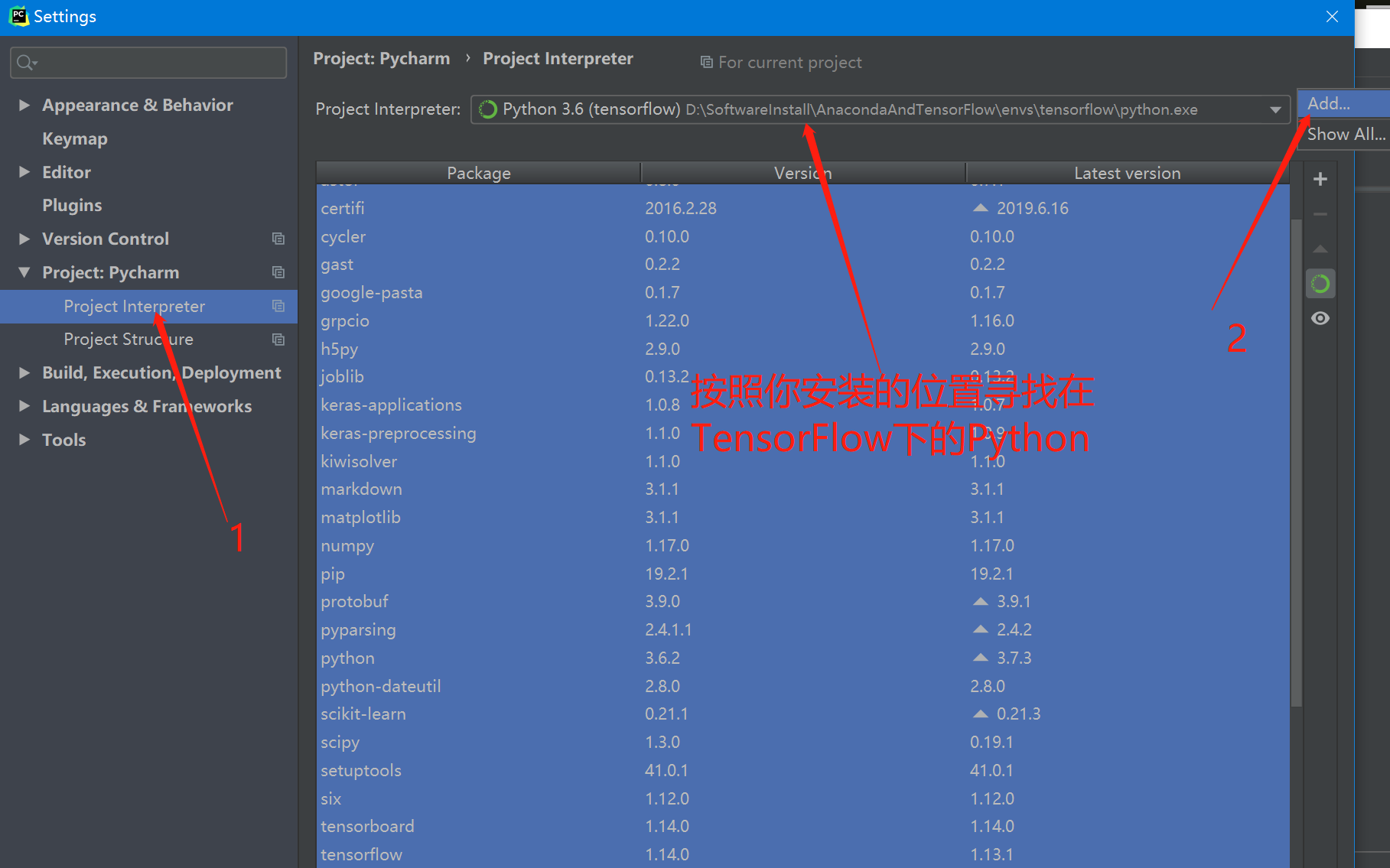
Task: Click the upgrade arrow beside scikit-learn 0.21.3
Action: coord(980,714)
